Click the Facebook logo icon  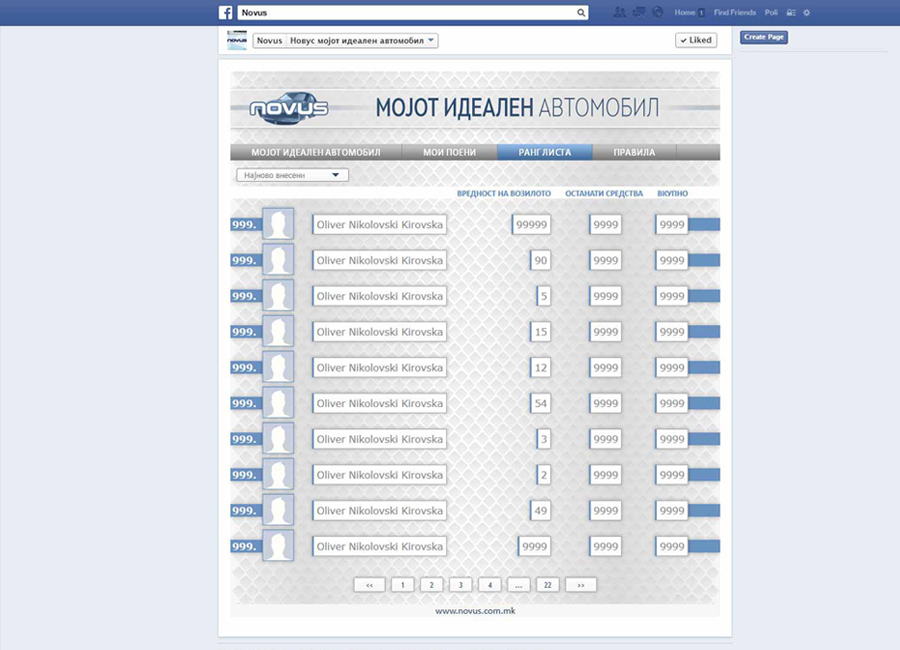[226, 13]
